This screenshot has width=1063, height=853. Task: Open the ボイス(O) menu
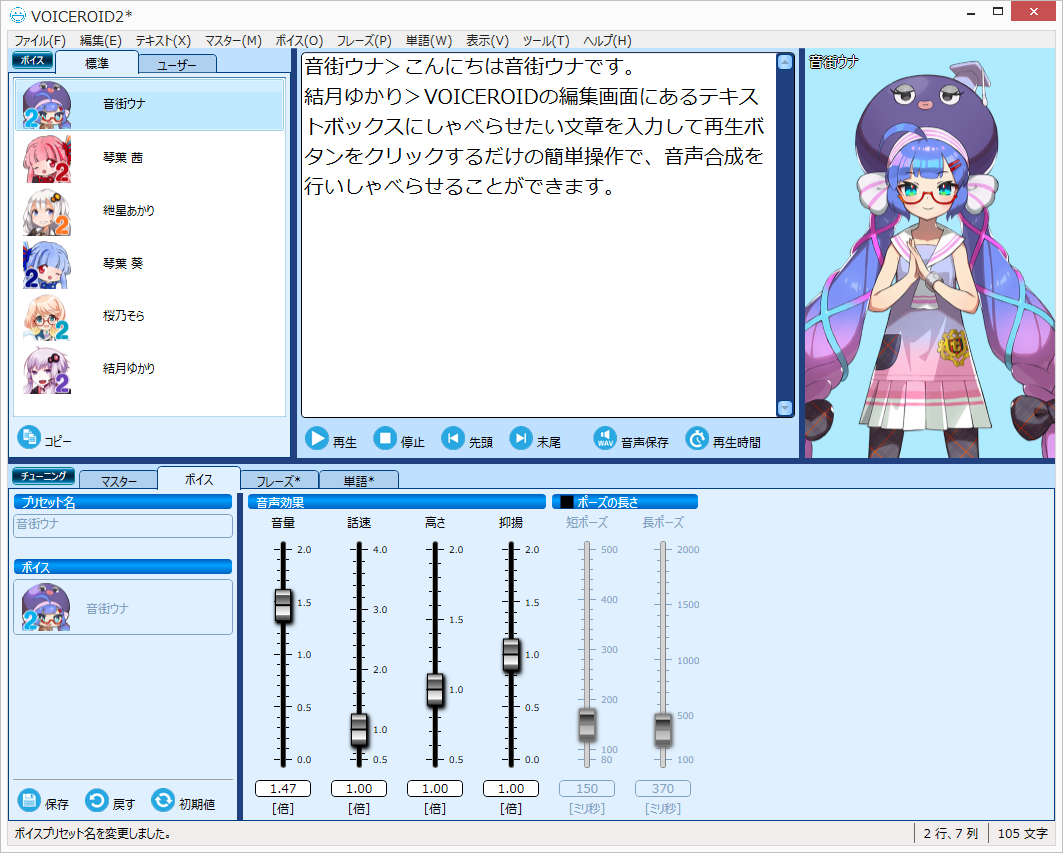[299, 41]
